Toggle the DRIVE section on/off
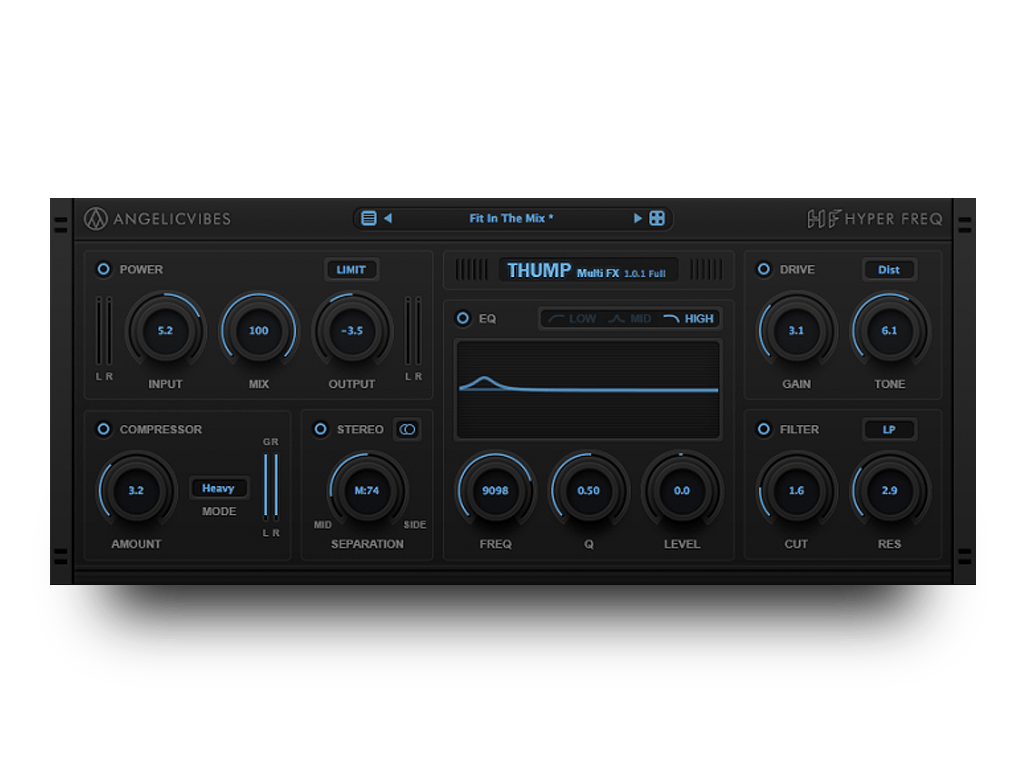Screen dimensions: 1027x783 [764, 269]
